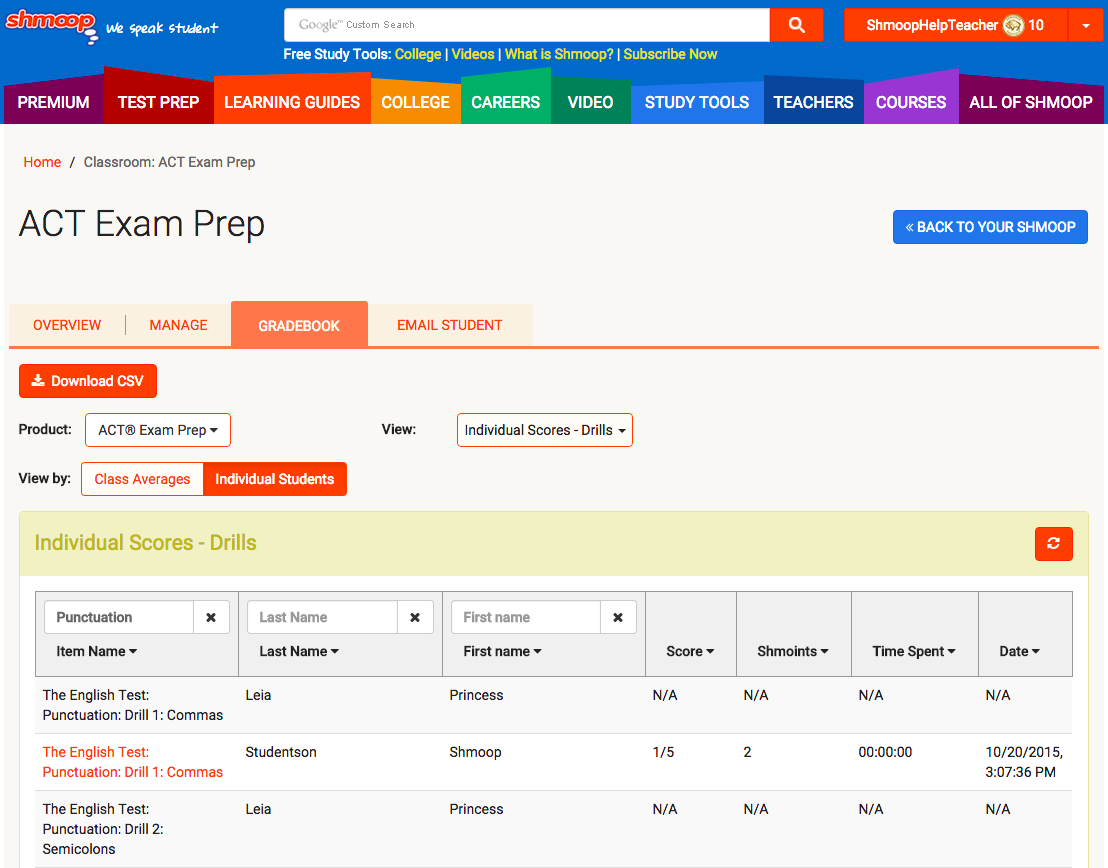Open the Overview tab

pos(67,325)
